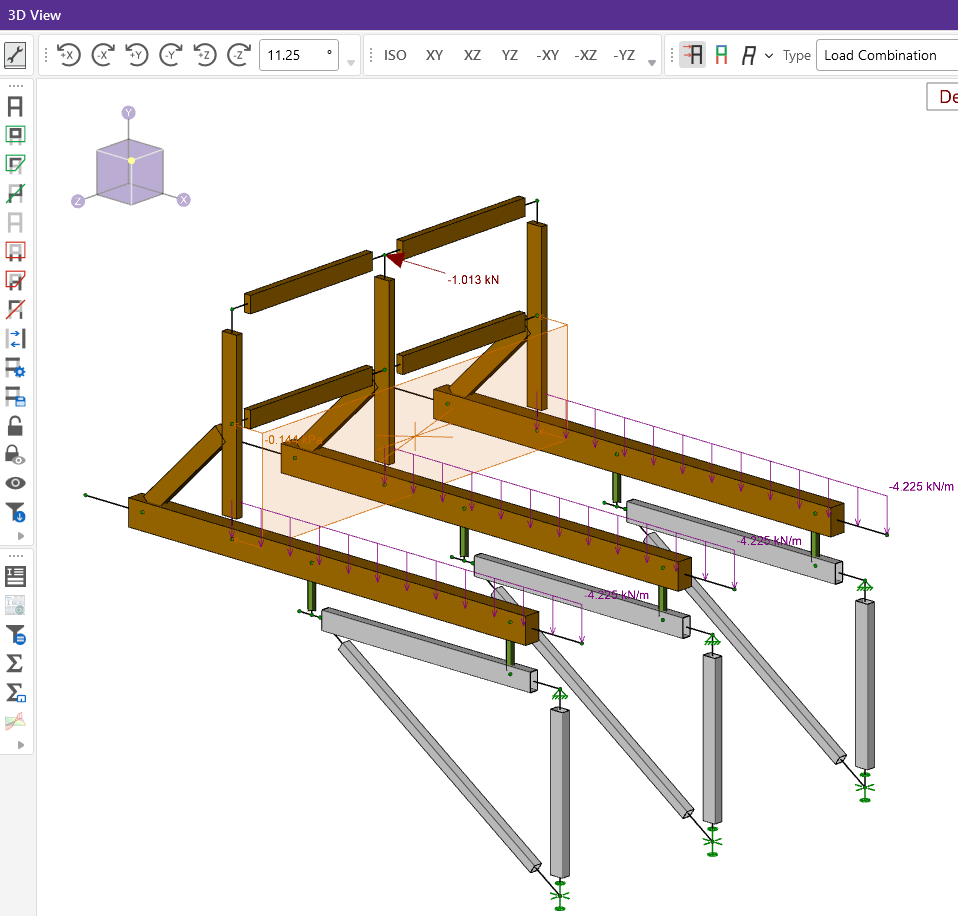Image resolution: width=958 pixels, height=916 pixels.
Task: Click the wrench settings icon
Action: (16, 55)
